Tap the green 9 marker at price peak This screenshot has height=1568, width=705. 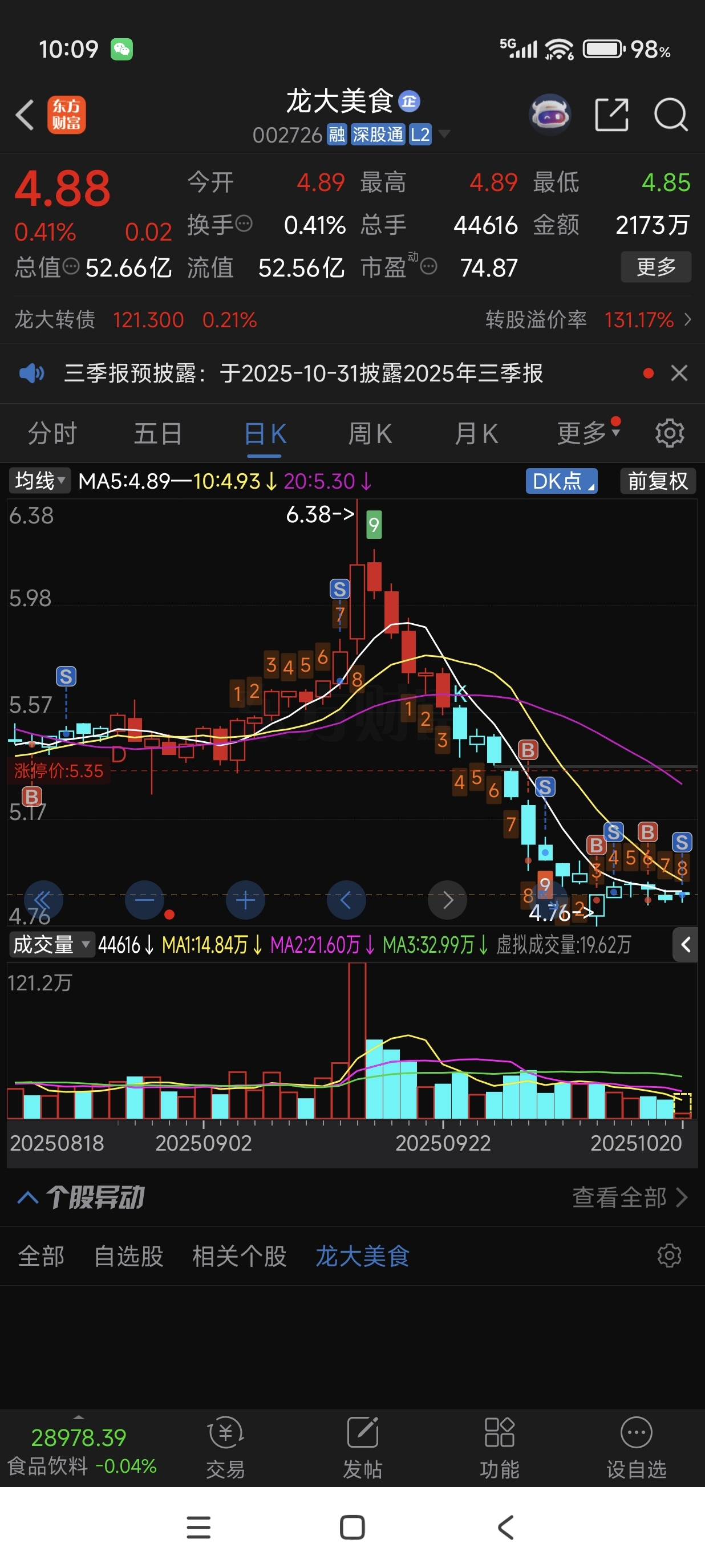tap(374, 524)
